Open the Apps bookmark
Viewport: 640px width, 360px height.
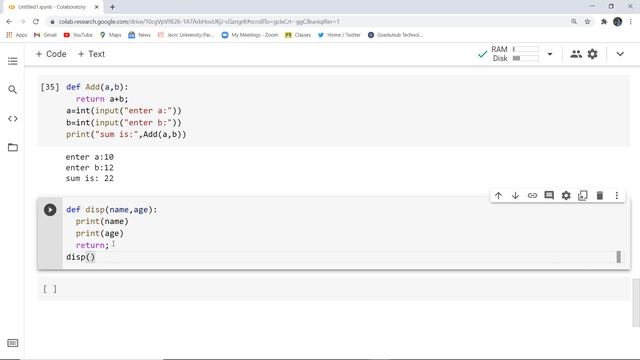(17, 35)
